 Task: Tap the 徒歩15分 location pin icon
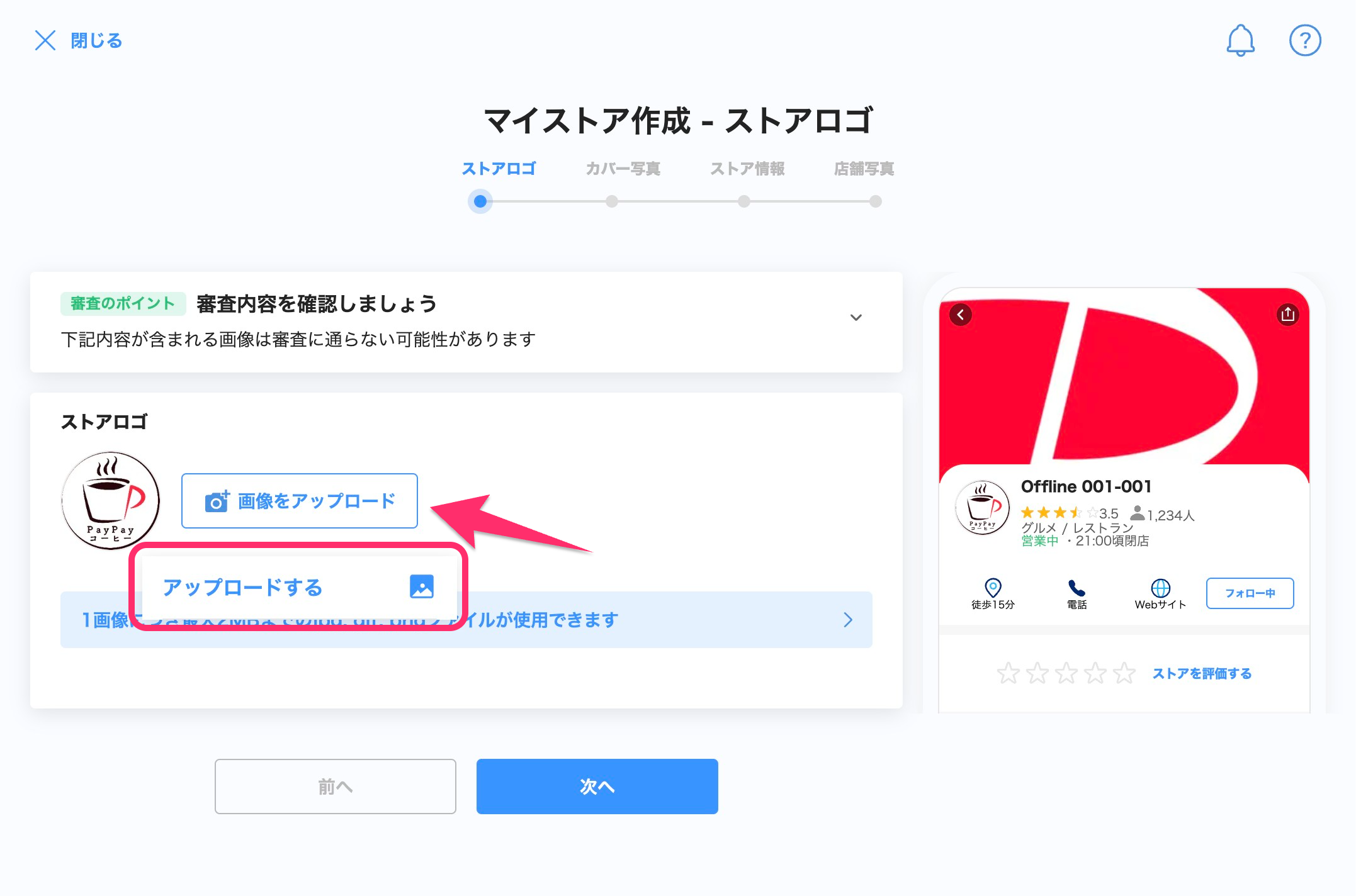click(993, 588)
